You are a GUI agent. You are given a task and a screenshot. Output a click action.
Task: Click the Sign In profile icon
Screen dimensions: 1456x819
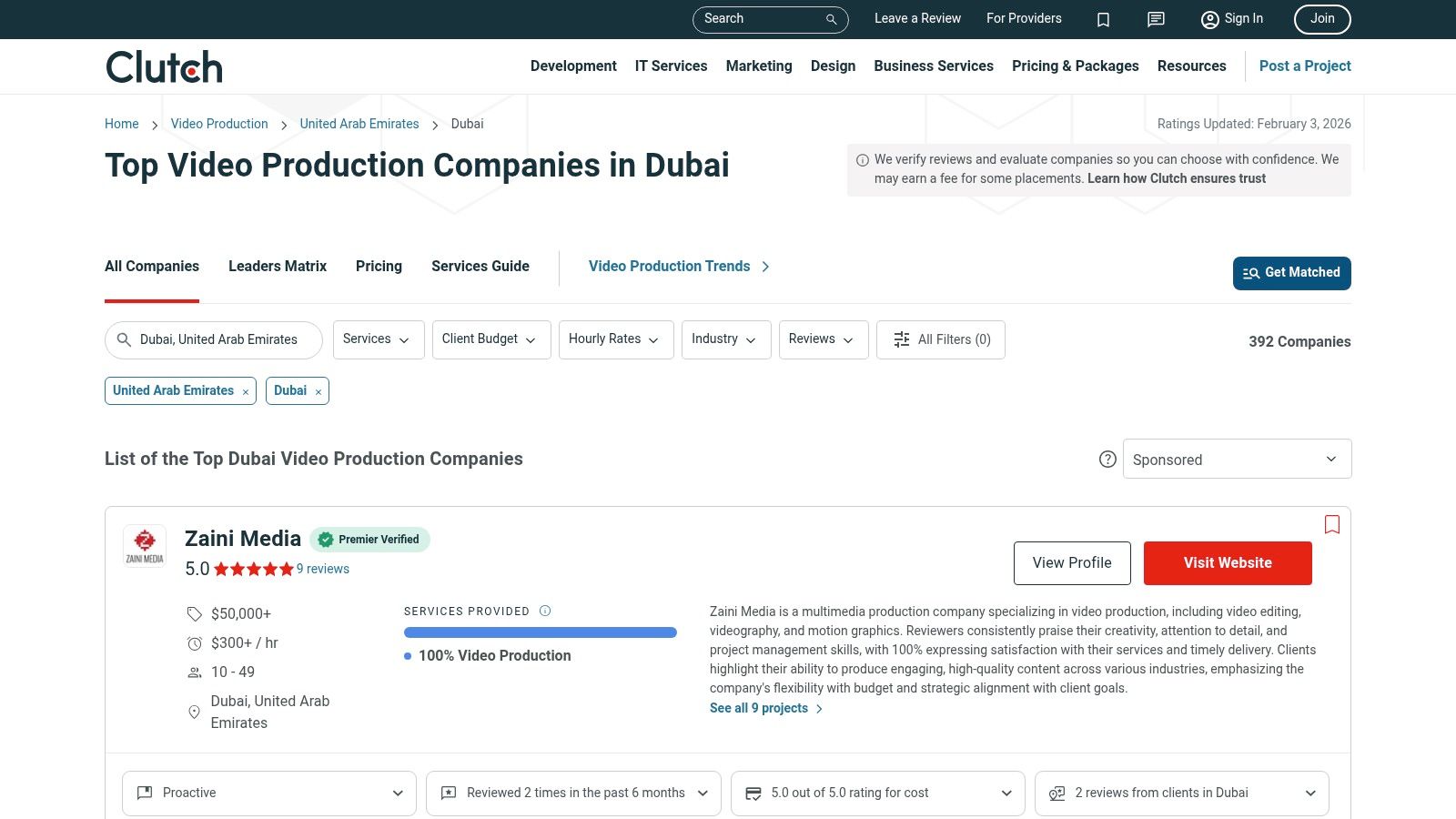[x=1209, y=19]
